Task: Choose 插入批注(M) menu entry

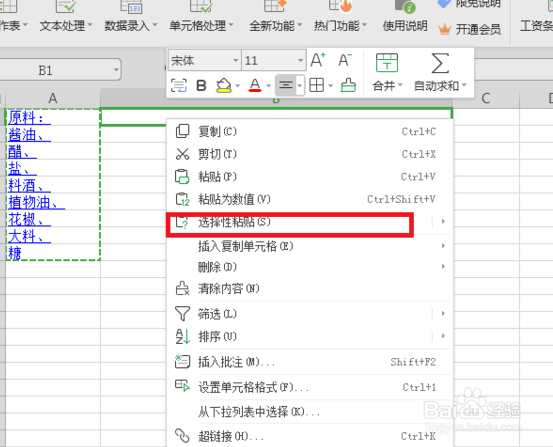Action: 310,362
